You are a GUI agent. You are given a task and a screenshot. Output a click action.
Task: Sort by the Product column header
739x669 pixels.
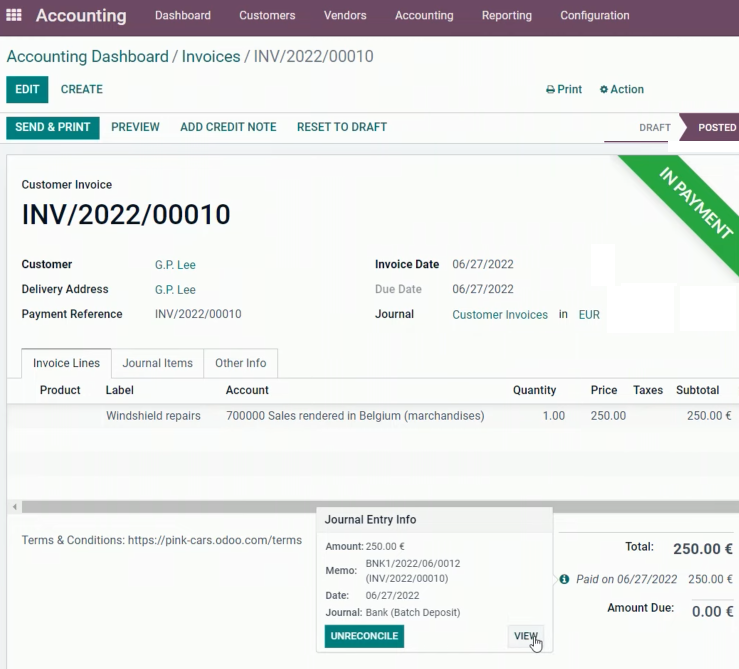pos(60,390)
